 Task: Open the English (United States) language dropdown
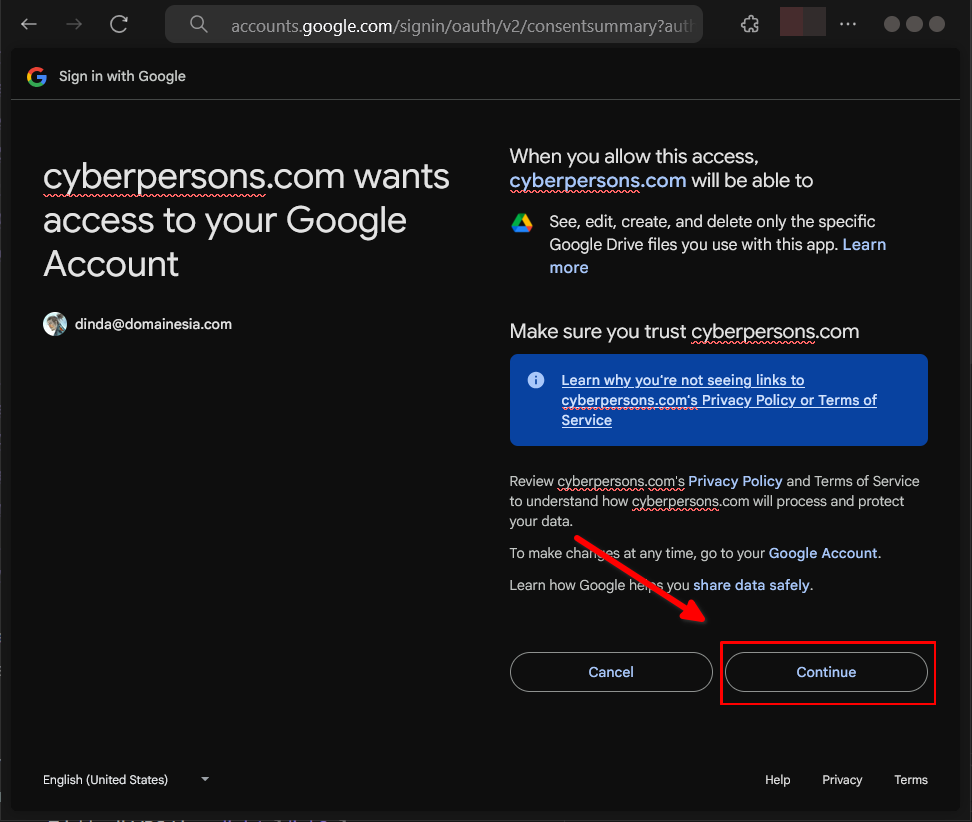[126, 779]
